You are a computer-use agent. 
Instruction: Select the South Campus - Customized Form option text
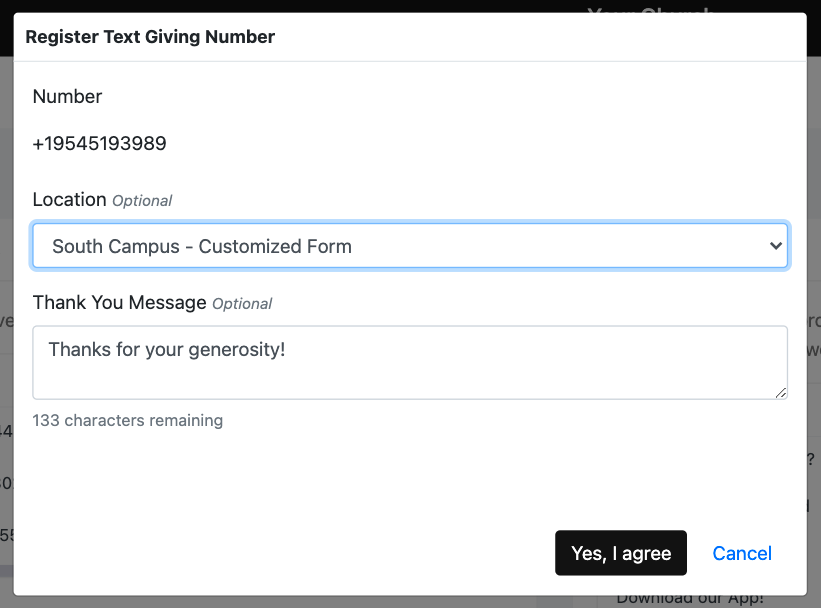(202, 246)
